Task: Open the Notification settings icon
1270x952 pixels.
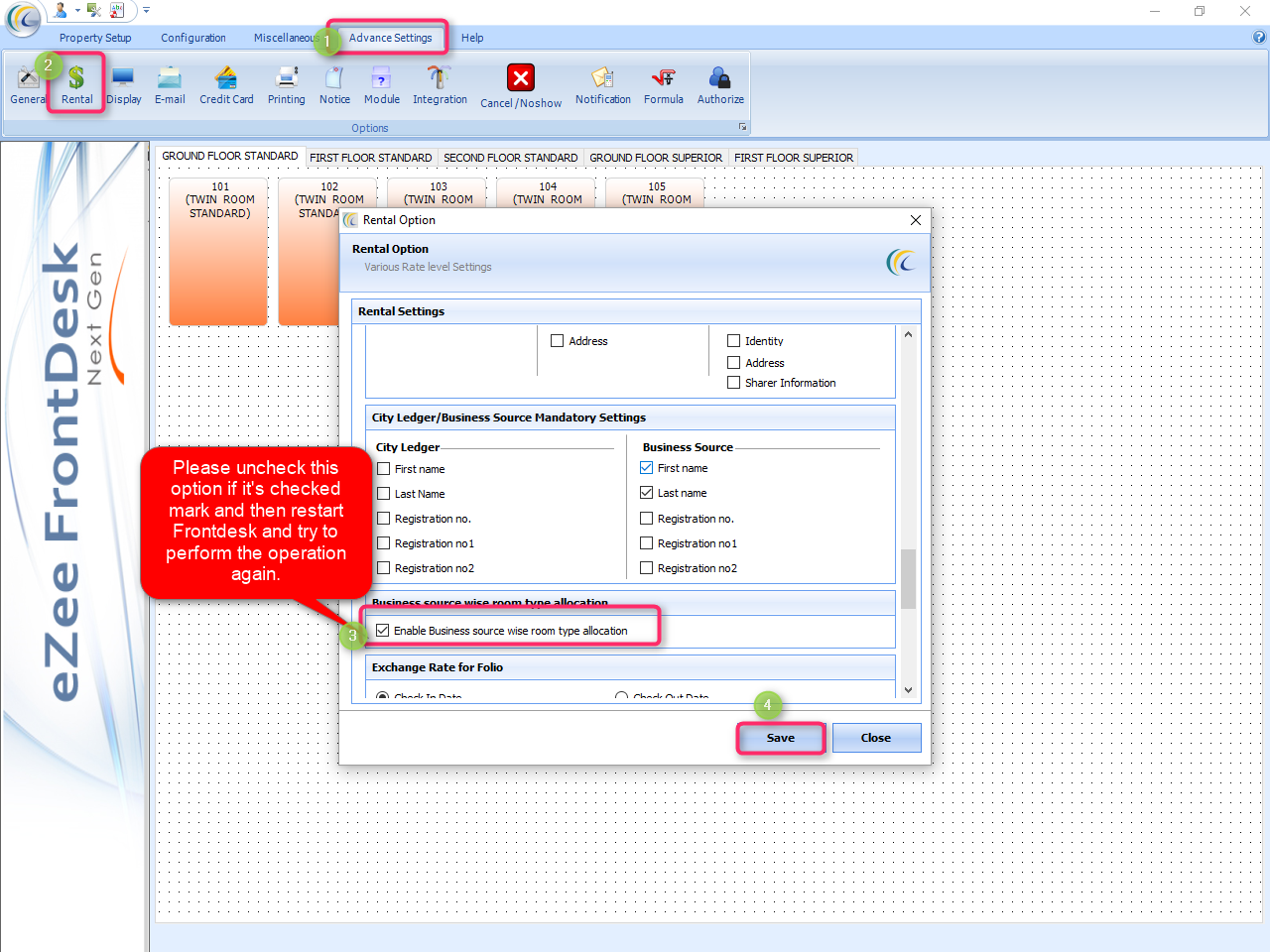Action: click(x=603, y=85)
